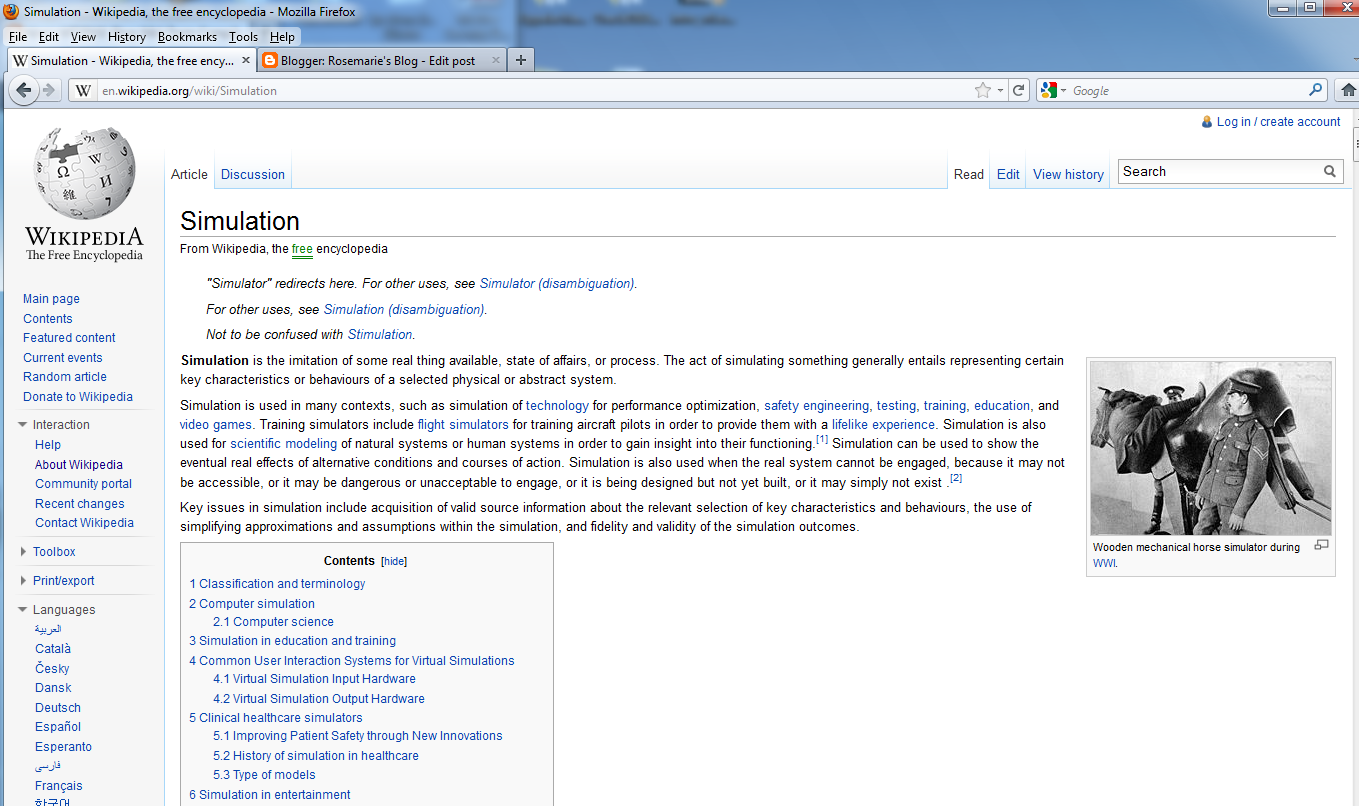The width and height of the screenshot is (1359, 806).
Task: Go to Recent changes in sidebar
Action: click(x=80, y=504)
